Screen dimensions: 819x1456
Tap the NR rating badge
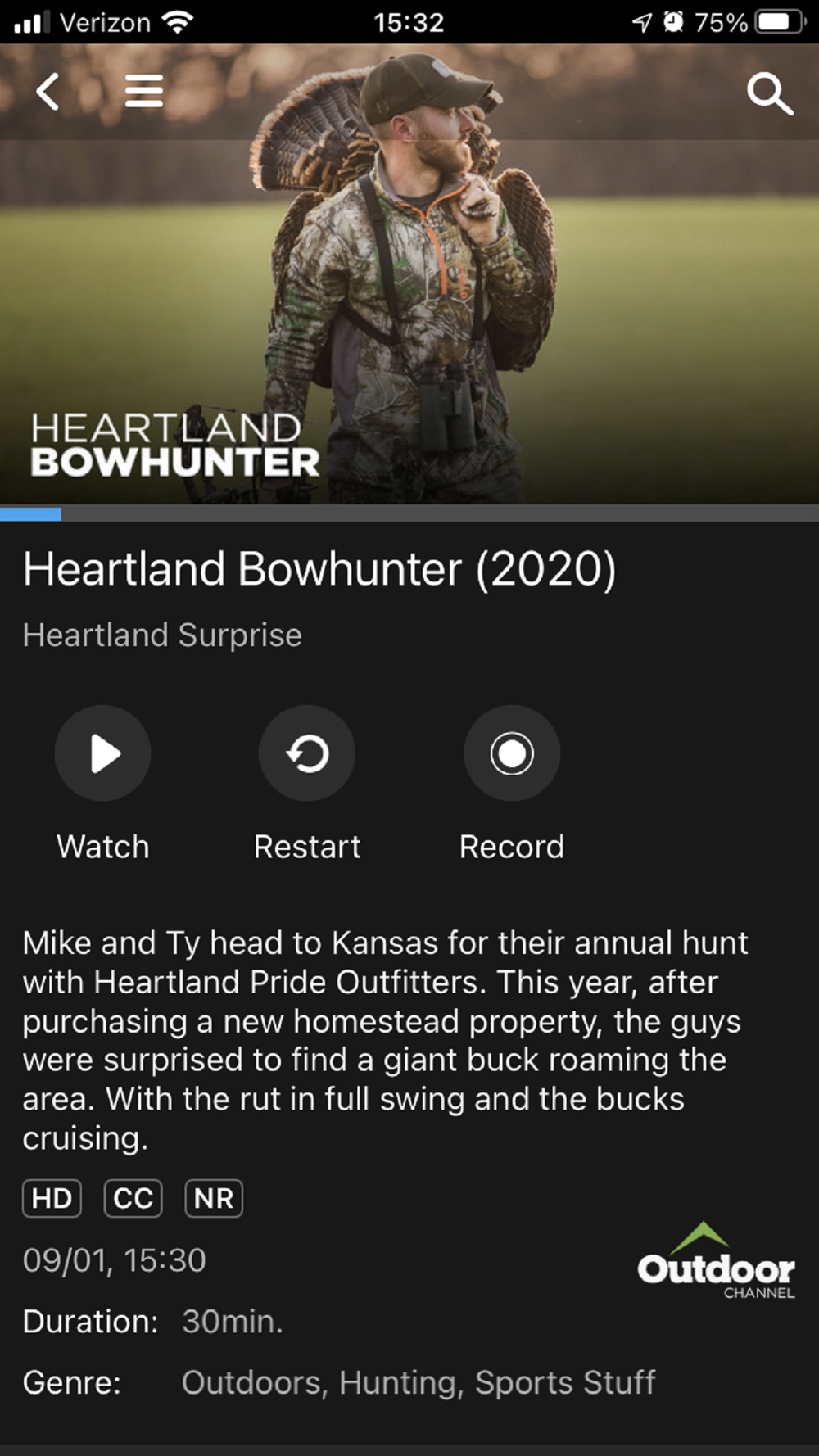point(214,1198)
